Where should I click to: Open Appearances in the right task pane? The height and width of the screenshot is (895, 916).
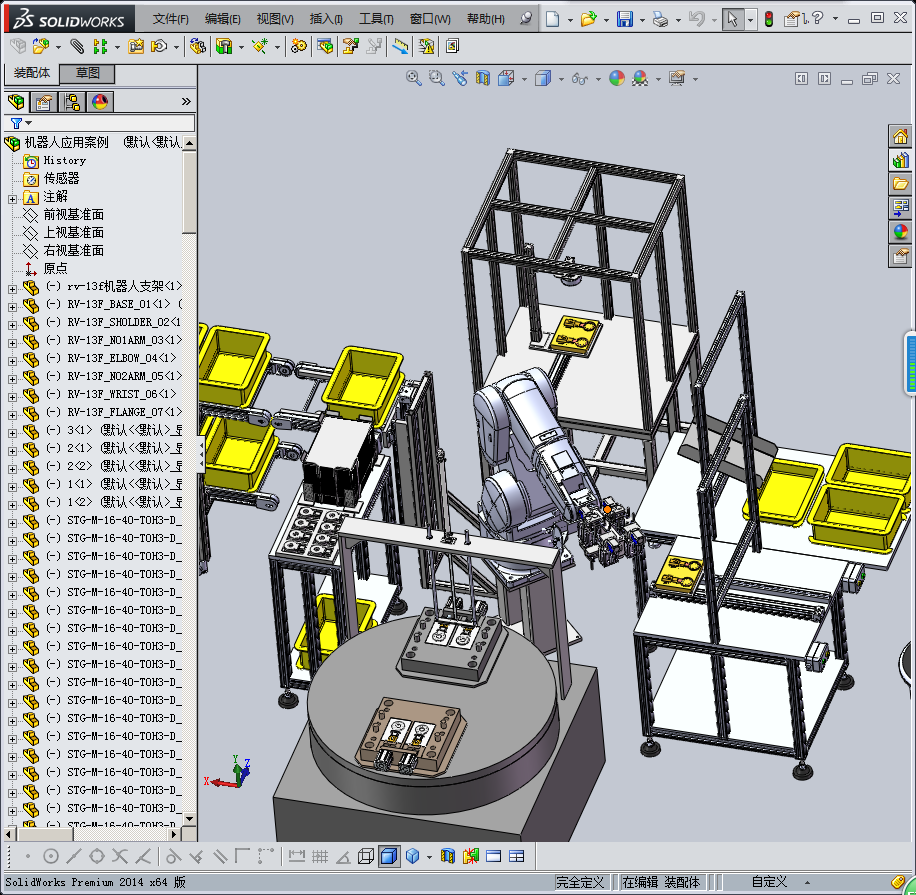[900, 232]
